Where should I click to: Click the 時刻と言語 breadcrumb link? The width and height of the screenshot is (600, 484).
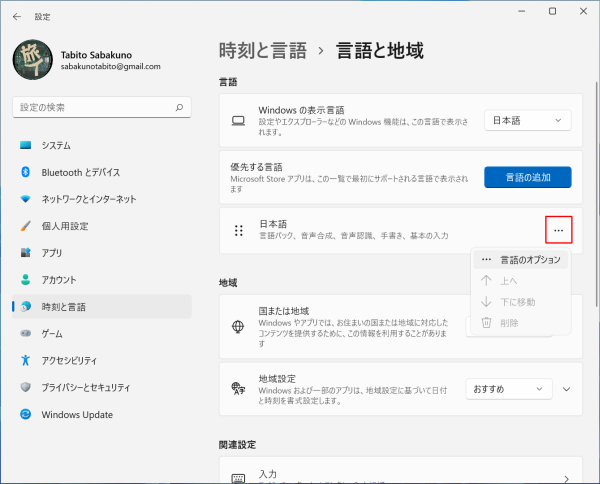pyautogui.click(x=263, y=51)
